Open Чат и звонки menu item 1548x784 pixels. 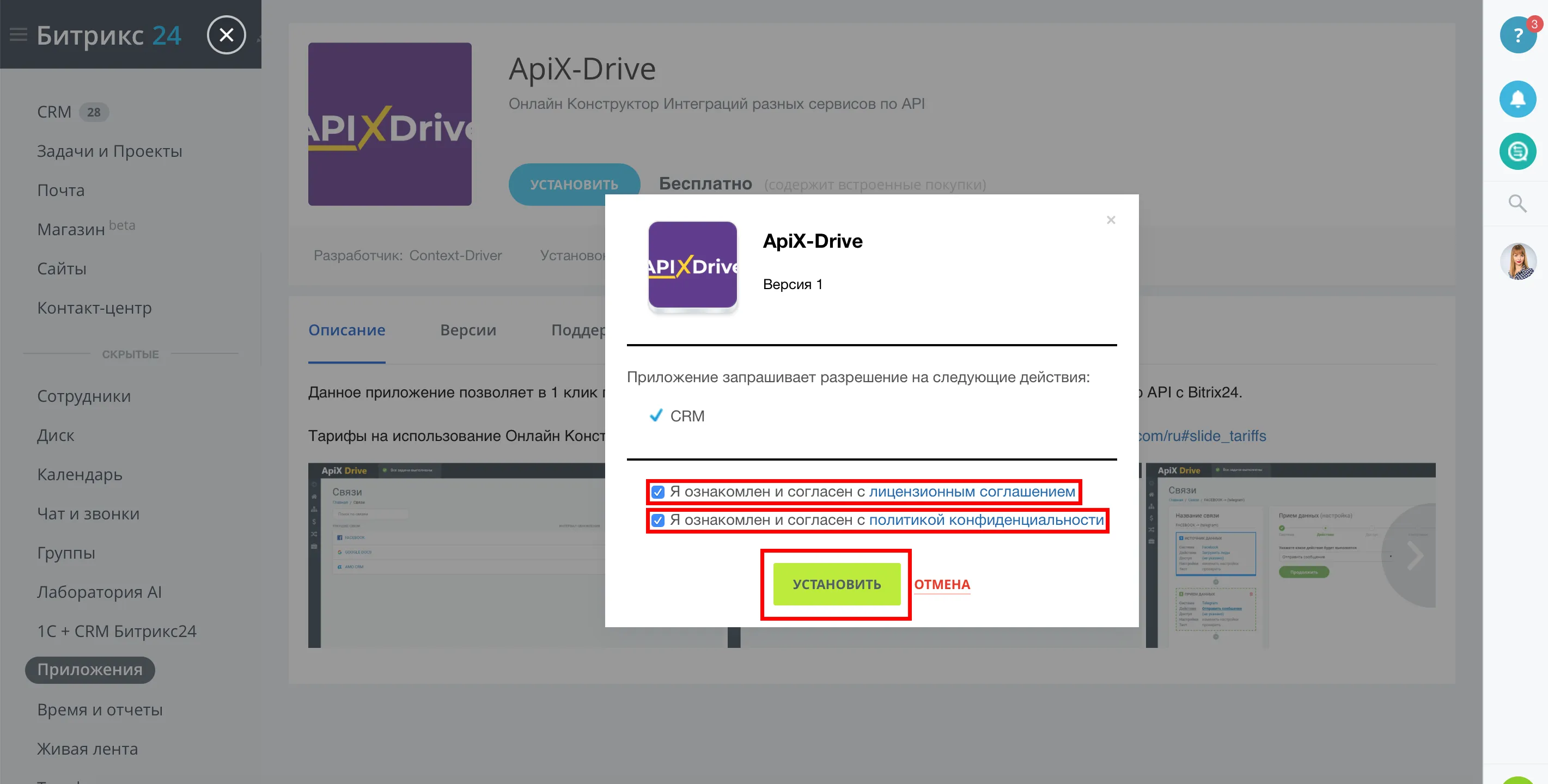click(x=88, y=514)
